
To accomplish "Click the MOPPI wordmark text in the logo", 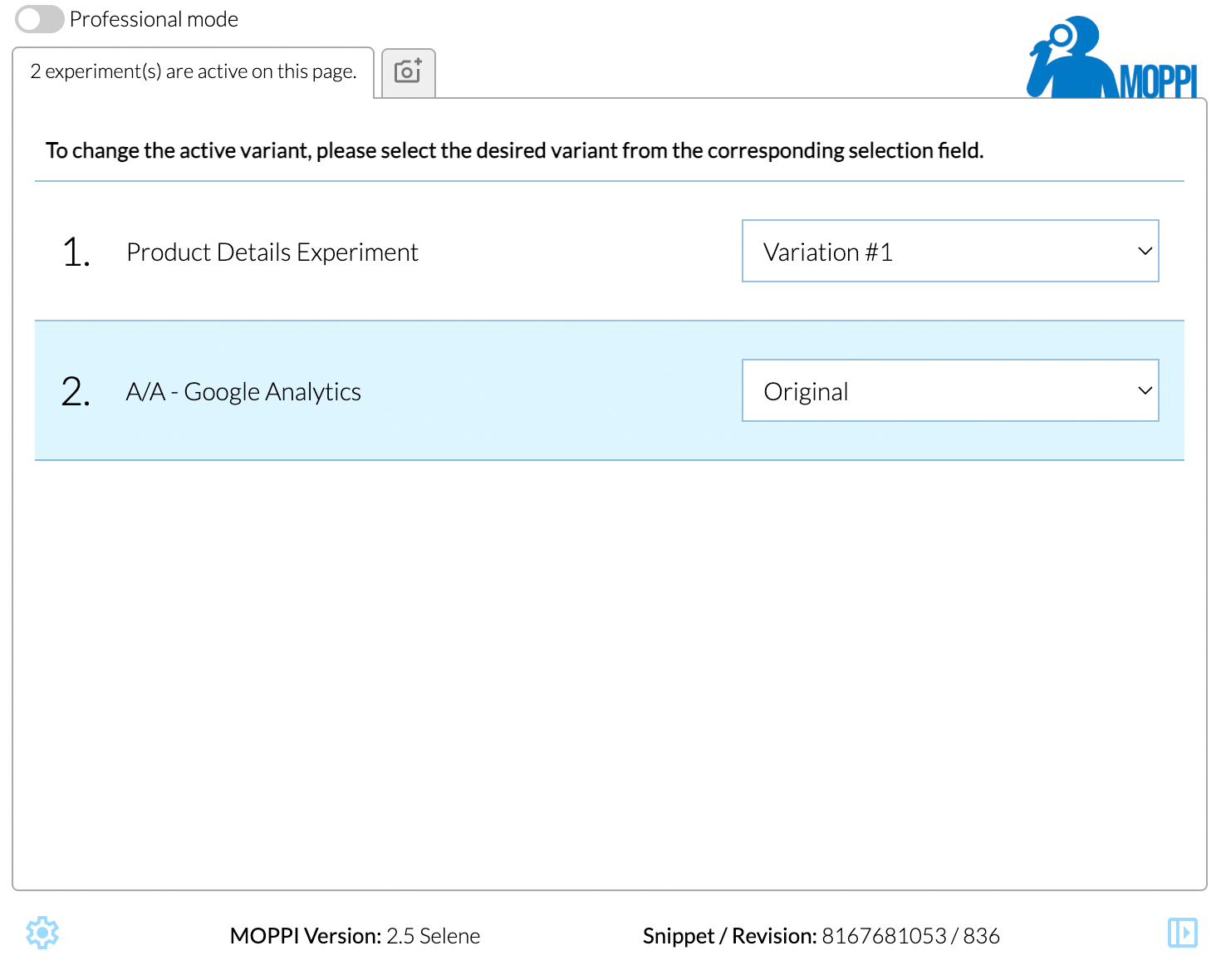I will point(1158,81).
